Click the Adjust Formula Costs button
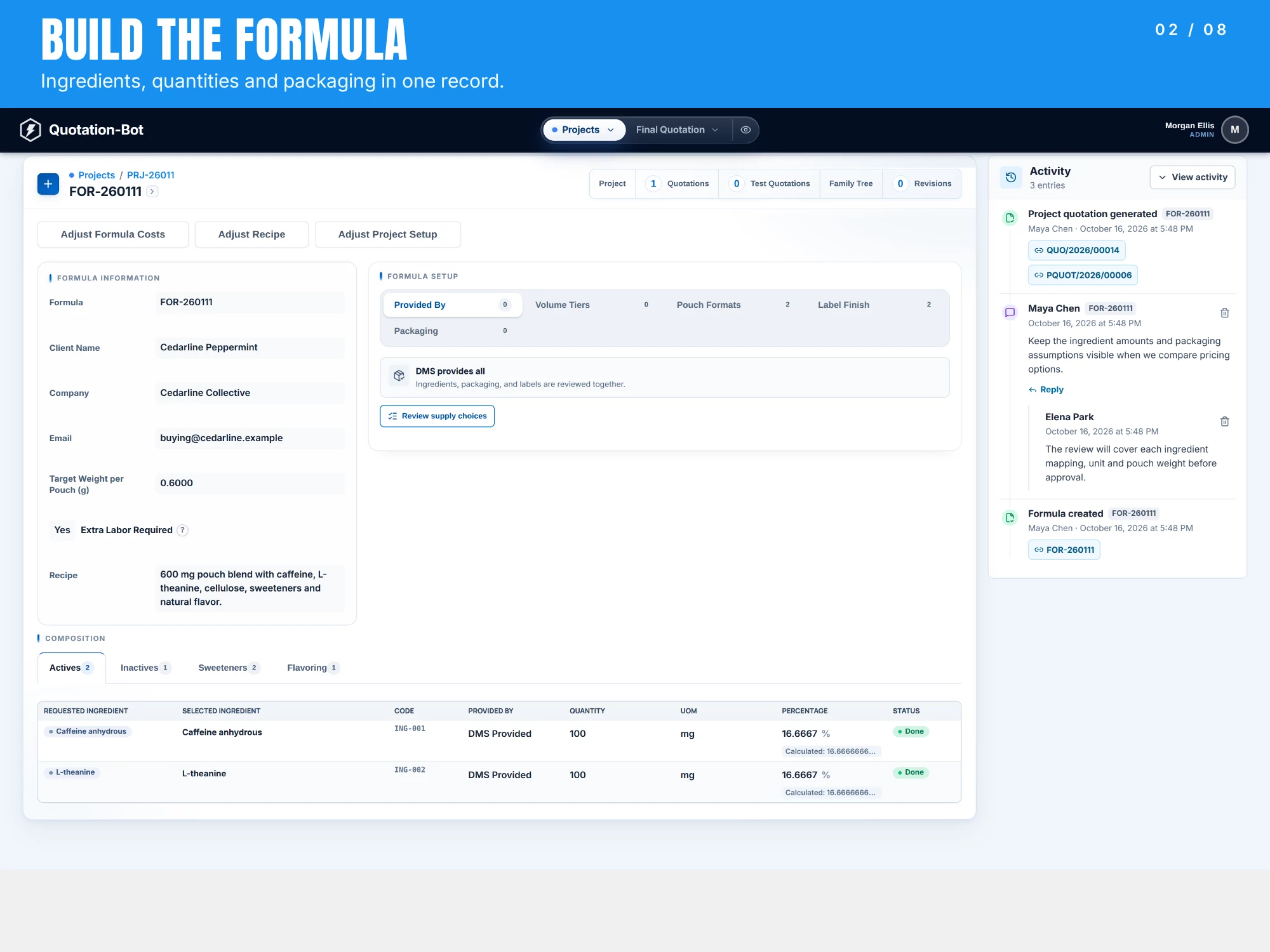The height and width of the screenshot is (952, 1270). (x=113, y=234)
